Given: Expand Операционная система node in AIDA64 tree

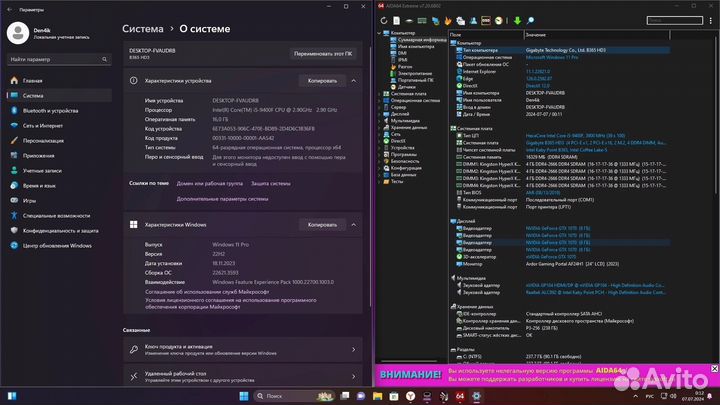Looking at the screenshot, I should coord(379,101).
